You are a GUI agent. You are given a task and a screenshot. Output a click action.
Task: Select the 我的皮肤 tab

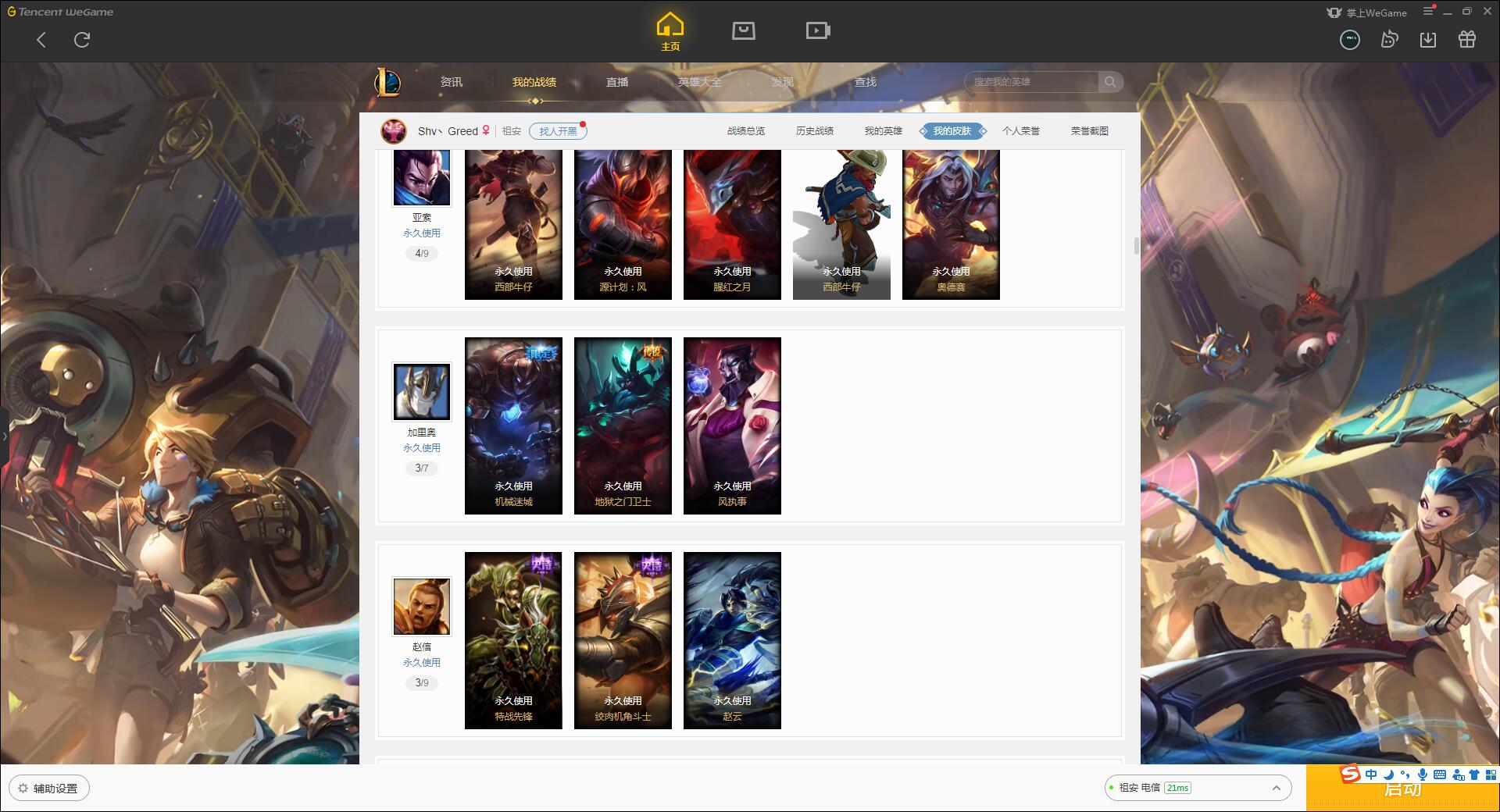click(x=952, y=131)
